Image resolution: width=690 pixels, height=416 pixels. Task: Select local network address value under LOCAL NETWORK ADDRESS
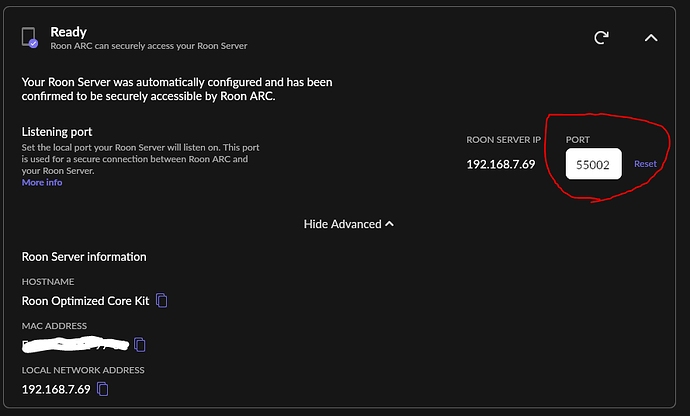point(56,390)
